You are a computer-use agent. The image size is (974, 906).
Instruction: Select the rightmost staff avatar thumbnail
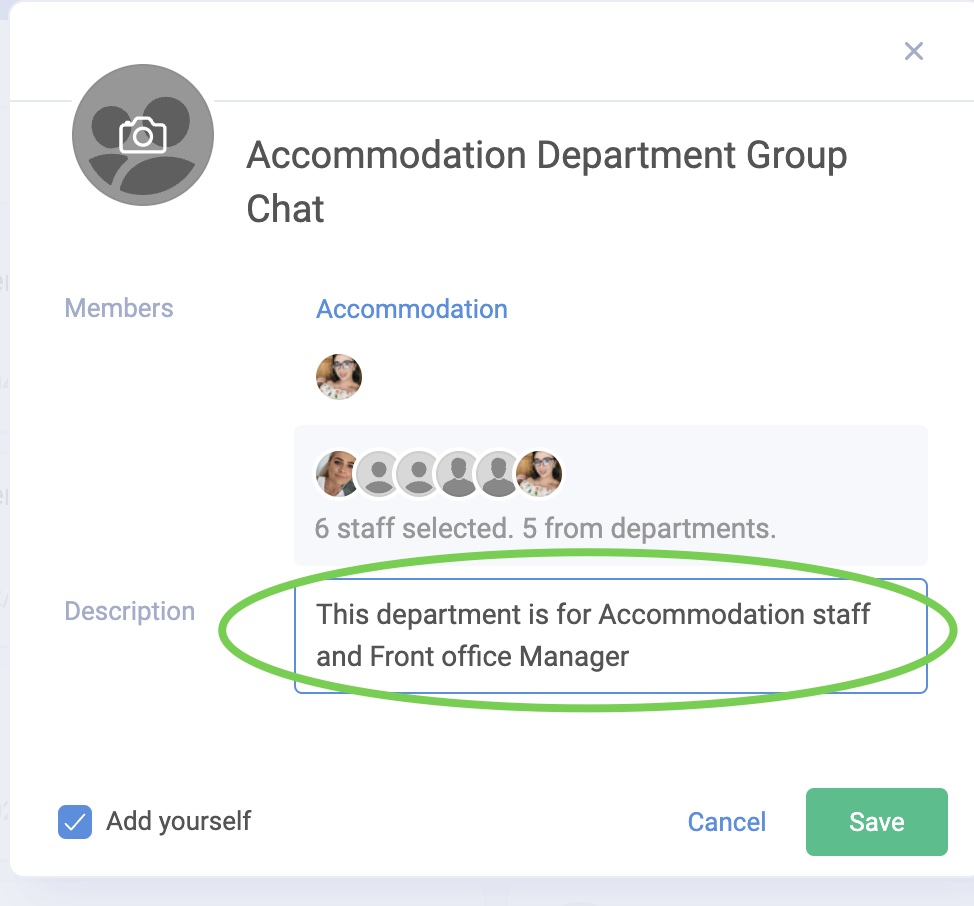[x=541, y=473]
